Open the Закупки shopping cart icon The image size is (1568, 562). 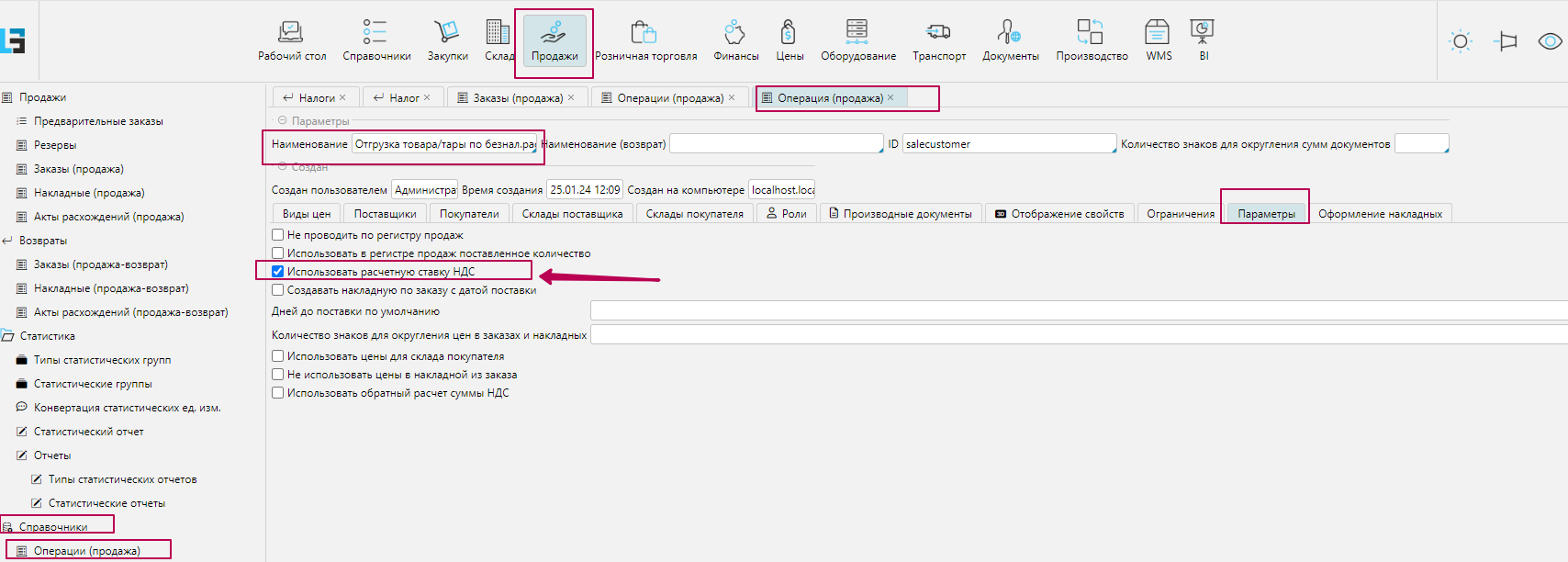[447, 32]
